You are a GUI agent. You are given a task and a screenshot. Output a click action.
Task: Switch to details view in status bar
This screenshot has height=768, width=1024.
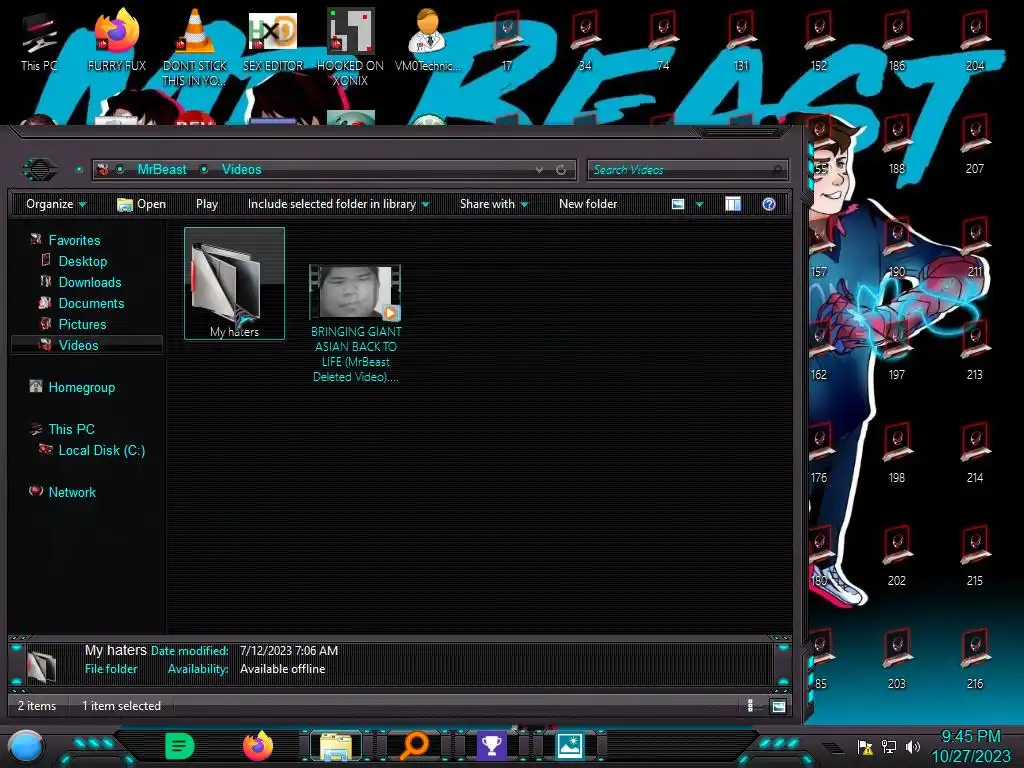pos(750,705)
